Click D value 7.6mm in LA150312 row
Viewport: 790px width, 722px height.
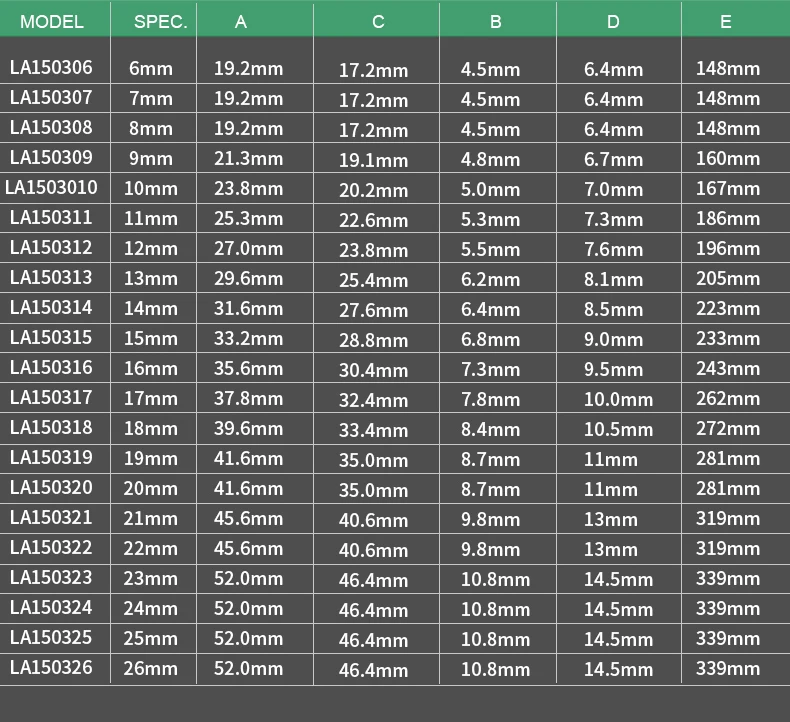tap(614, 249)
